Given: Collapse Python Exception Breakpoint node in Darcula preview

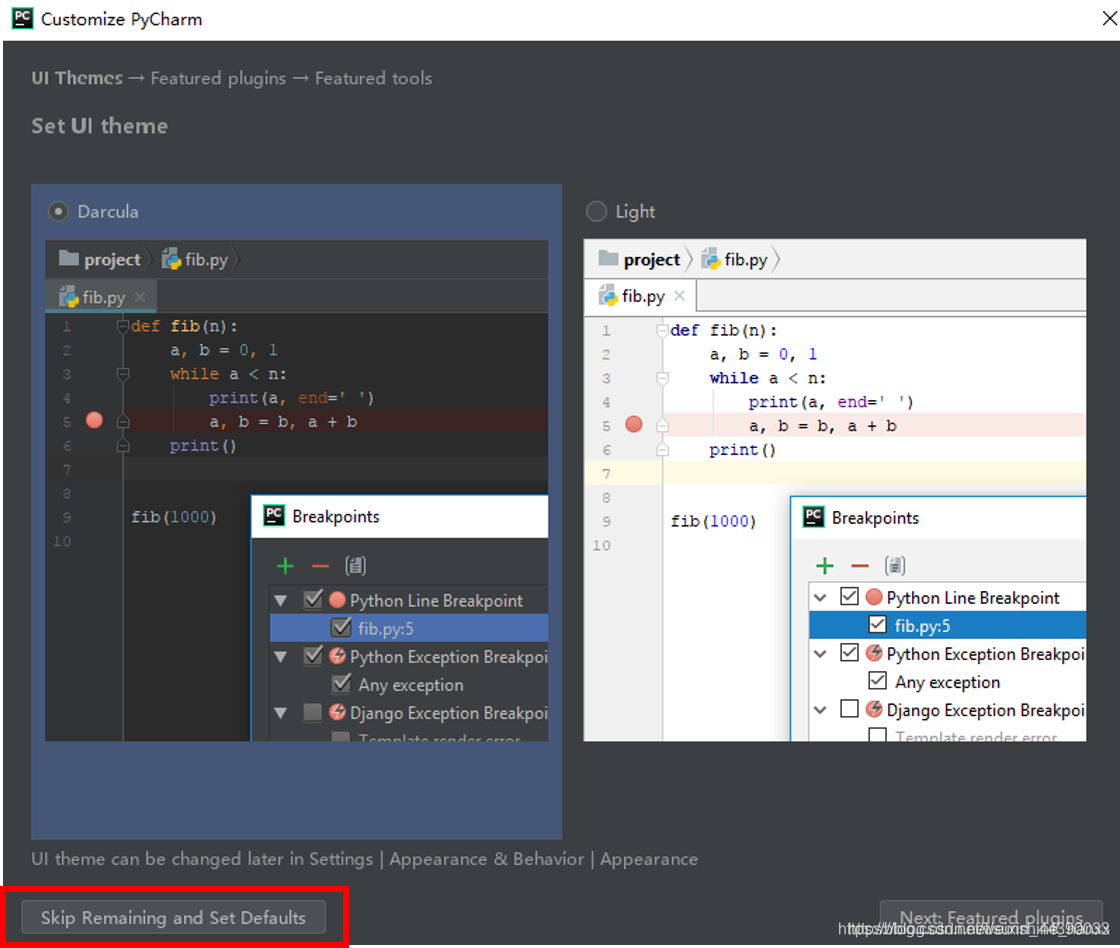Looking at the screenshot, I should pyautogui.click(x=281, y=657).
